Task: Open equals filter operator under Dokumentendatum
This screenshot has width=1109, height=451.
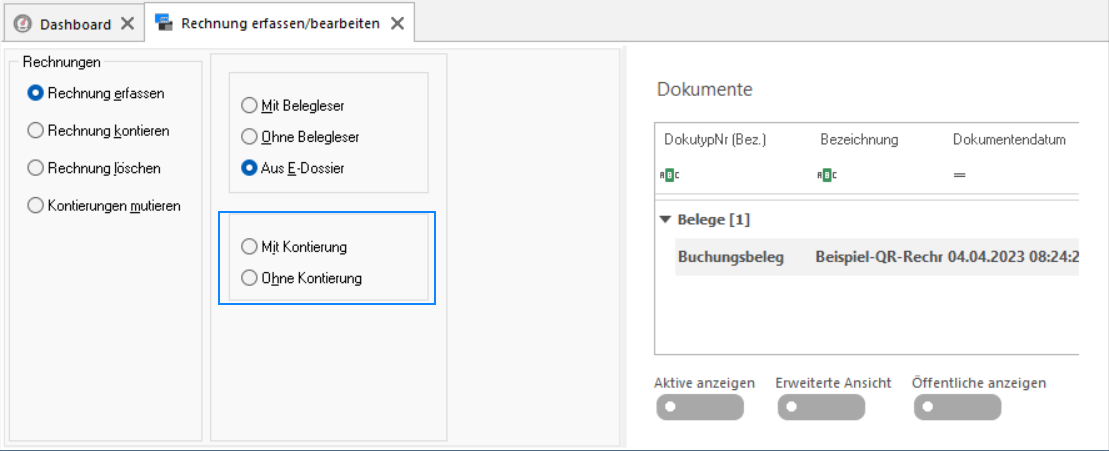Action: pos(960,175)
